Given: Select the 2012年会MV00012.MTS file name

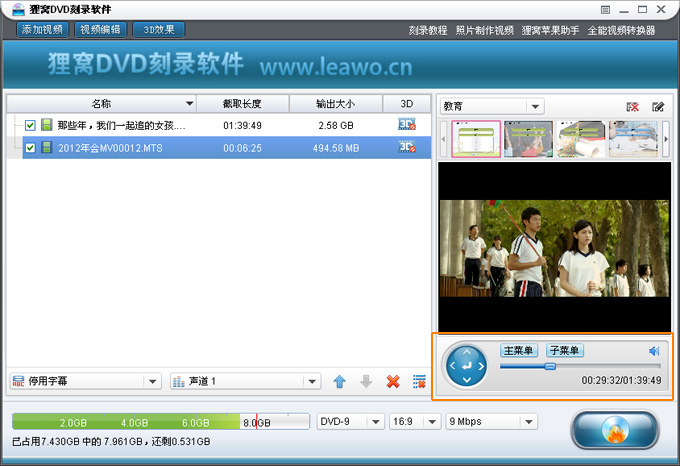Looking at the screenshot, I should (110, 148).
